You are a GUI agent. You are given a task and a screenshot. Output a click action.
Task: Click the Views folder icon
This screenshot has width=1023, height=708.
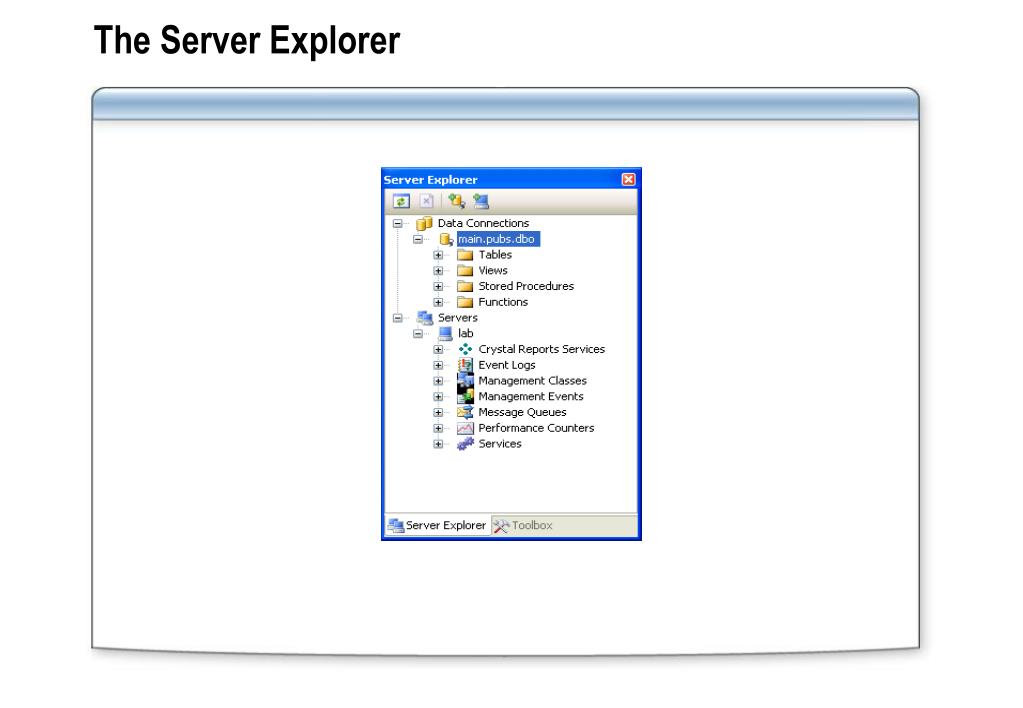point(465,271)
